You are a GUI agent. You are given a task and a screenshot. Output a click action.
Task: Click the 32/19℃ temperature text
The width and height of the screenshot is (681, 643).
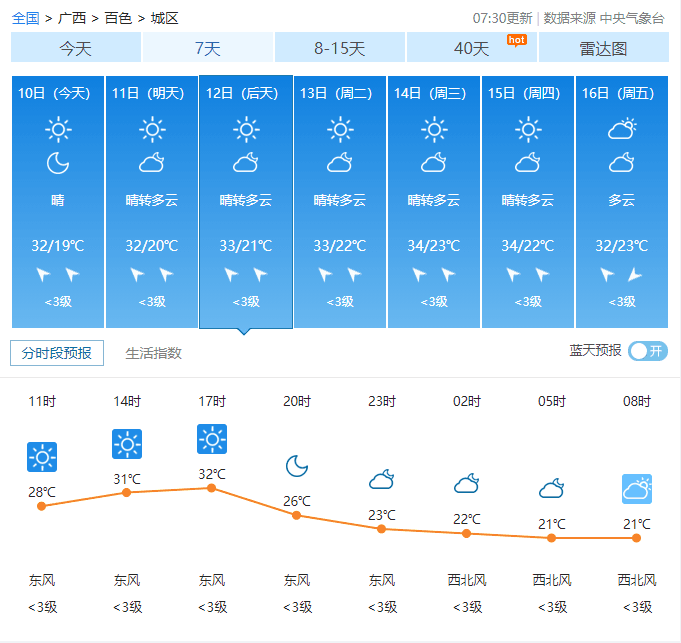[x=58, y=246]
